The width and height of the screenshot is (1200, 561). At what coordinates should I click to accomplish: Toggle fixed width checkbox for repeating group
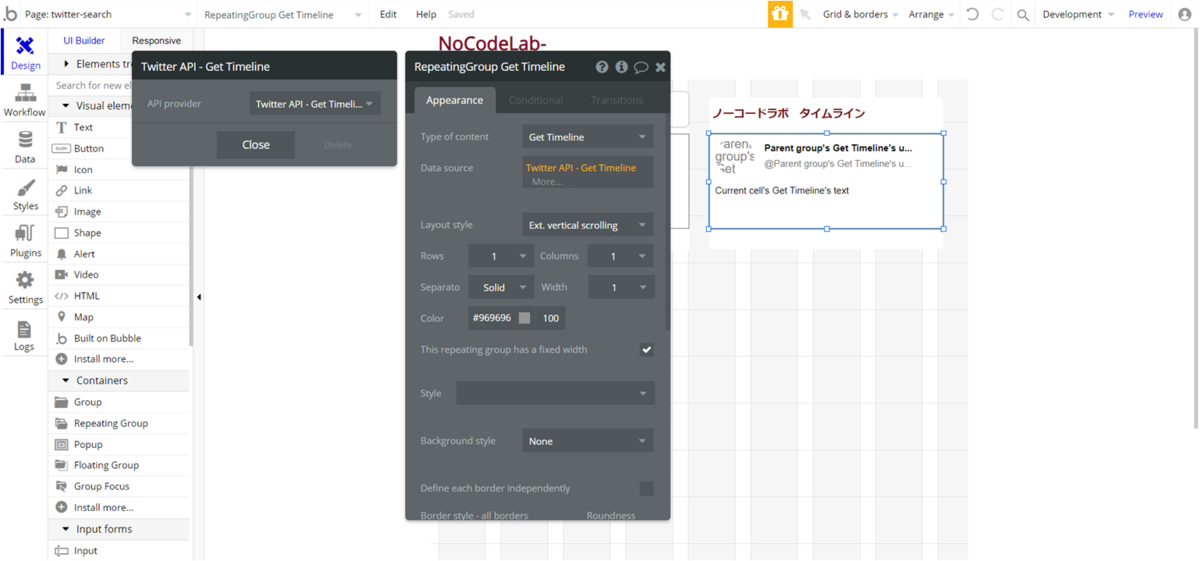click(x=646, y=350)
